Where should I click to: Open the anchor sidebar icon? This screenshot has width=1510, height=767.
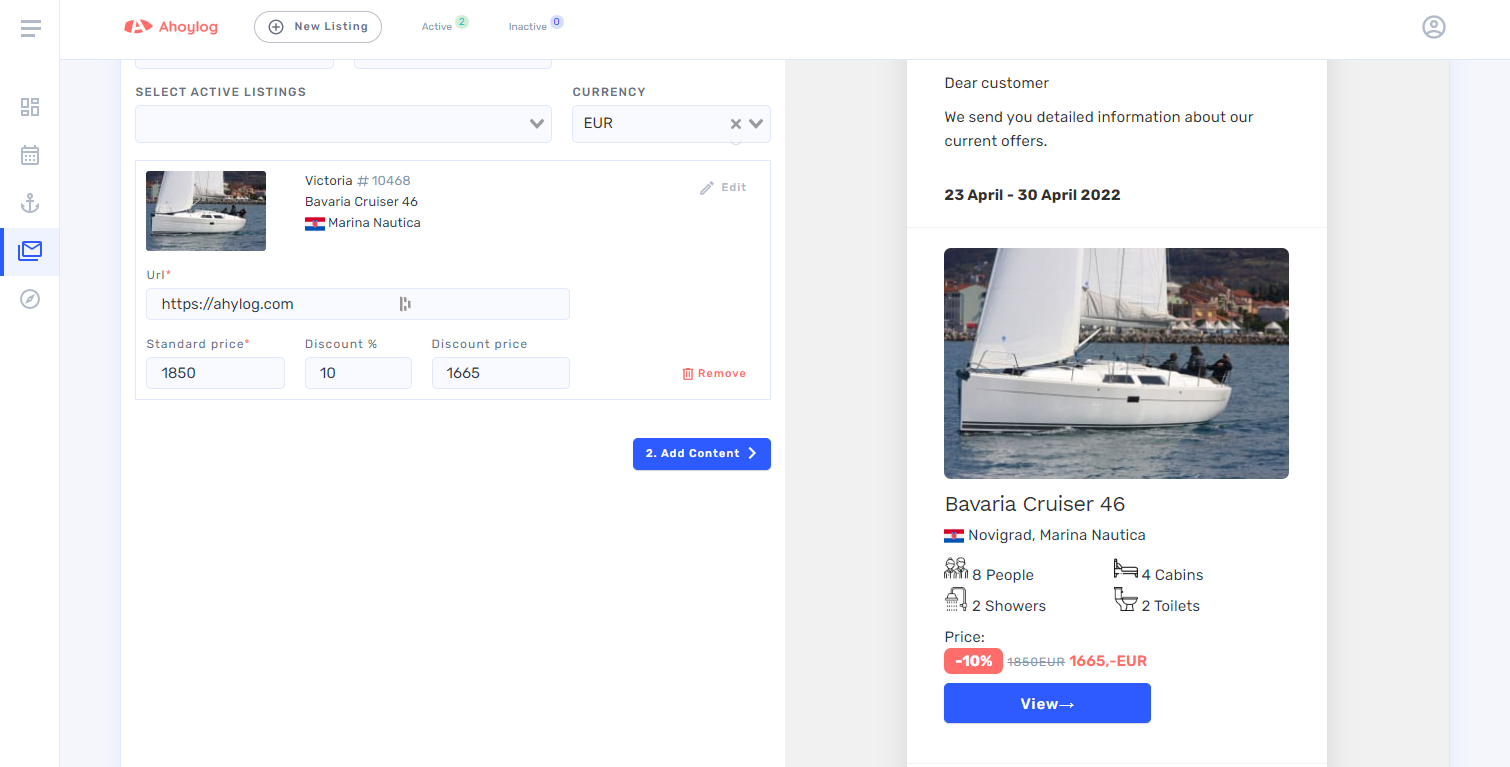pos(30,203)
